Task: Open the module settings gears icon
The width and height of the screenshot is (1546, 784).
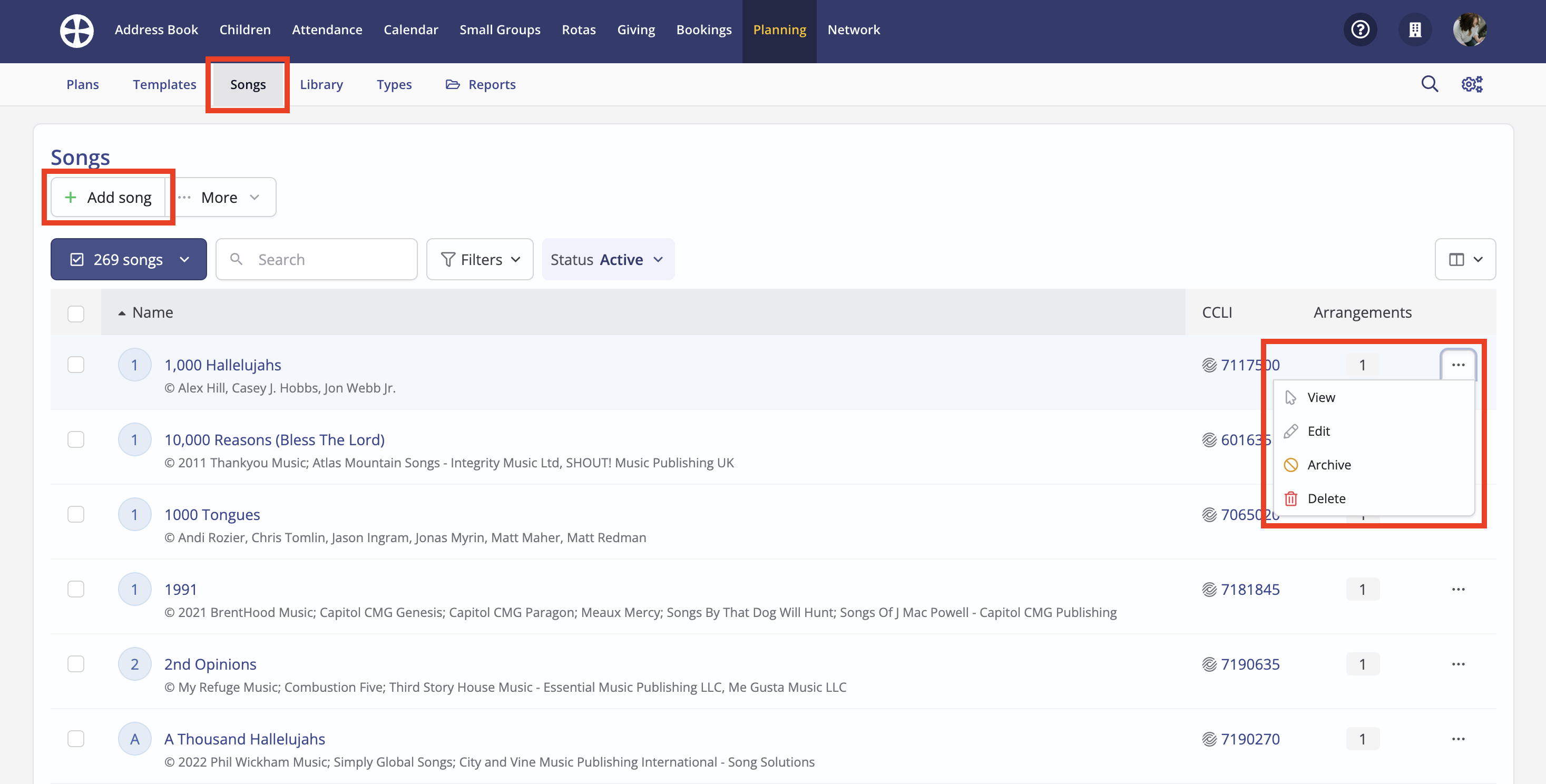Action: (1472, 84)
